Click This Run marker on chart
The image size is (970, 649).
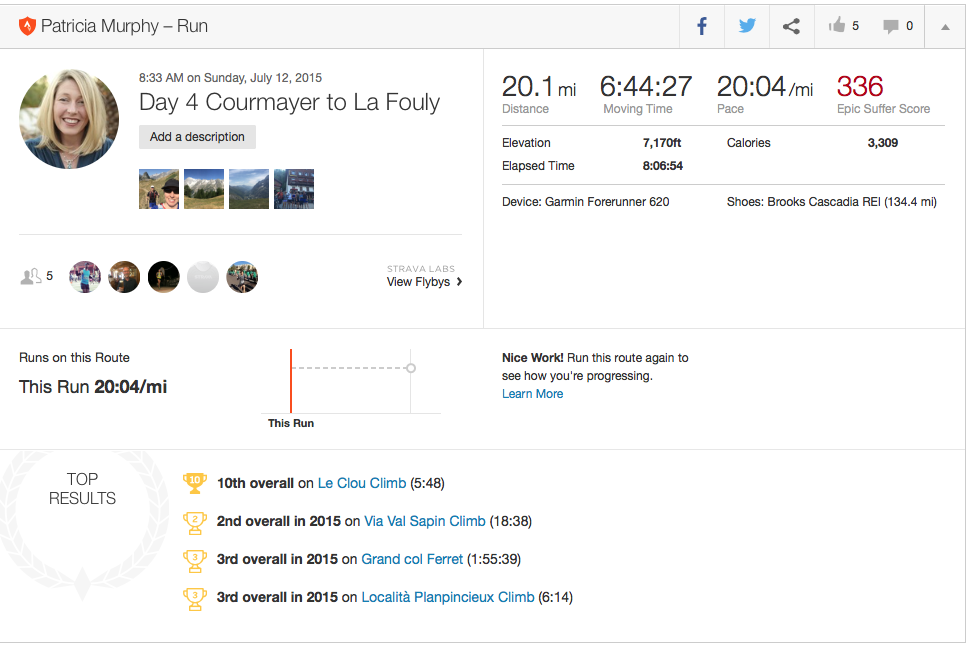point(291,380)
